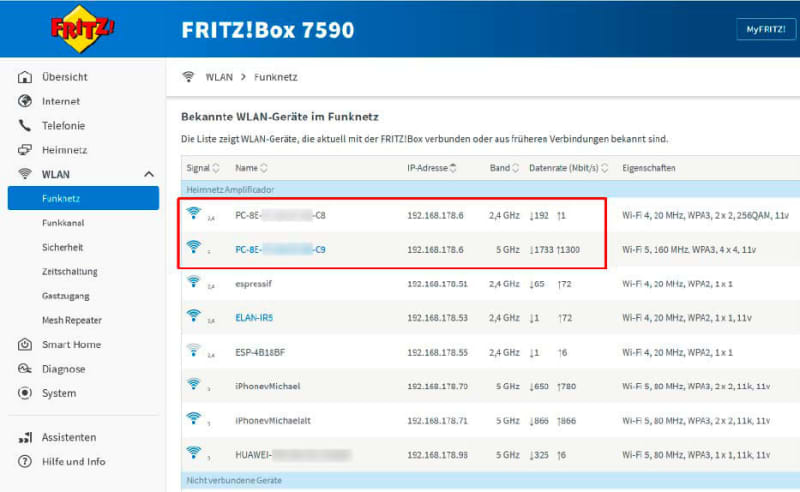Click the iPhonevMichael device name
The width and height of the screenshot is (800, 492).
267,386
